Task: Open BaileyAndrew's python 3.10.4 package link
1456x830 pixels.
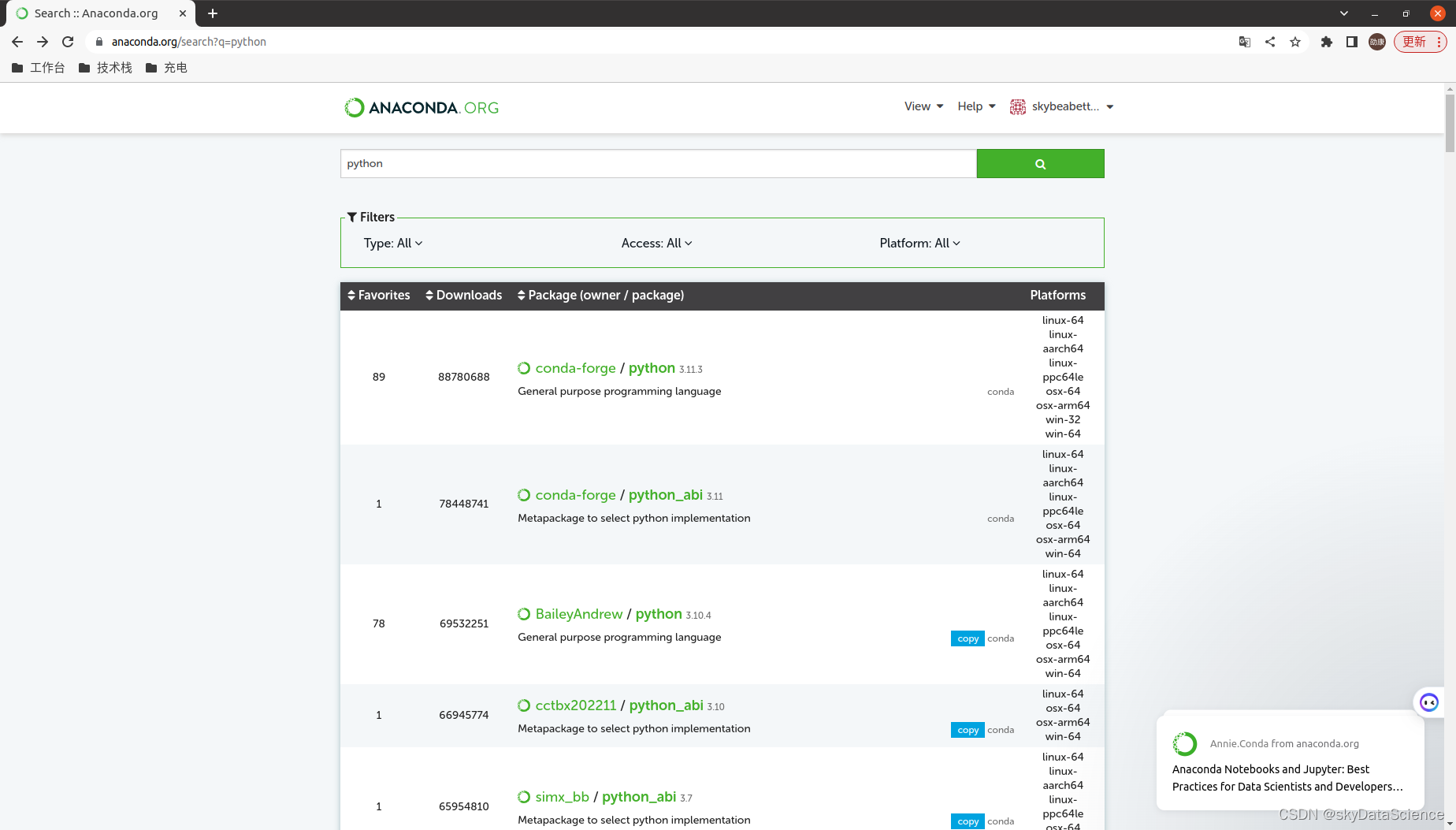Action: tap(659, 614)
